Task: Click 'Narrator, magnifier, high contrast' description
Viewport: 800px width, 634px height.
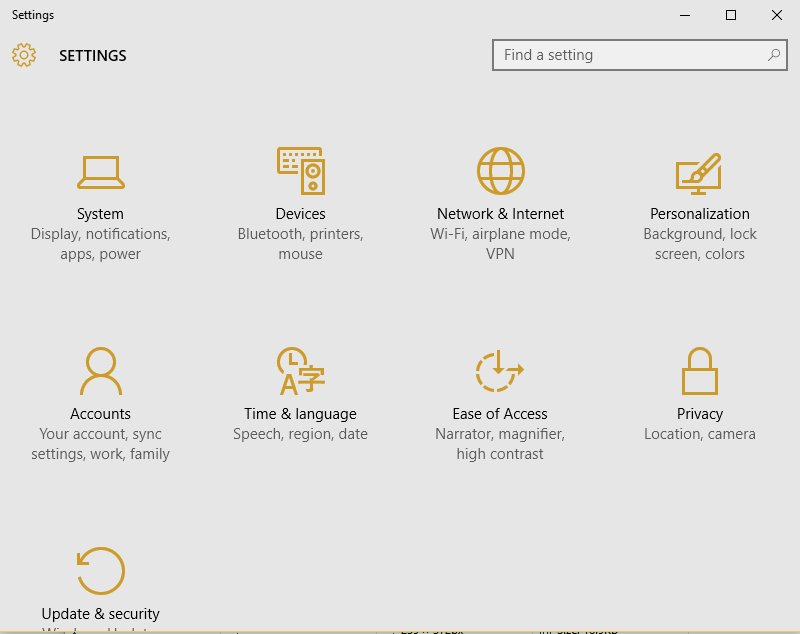Action: [x=500, y=444]
